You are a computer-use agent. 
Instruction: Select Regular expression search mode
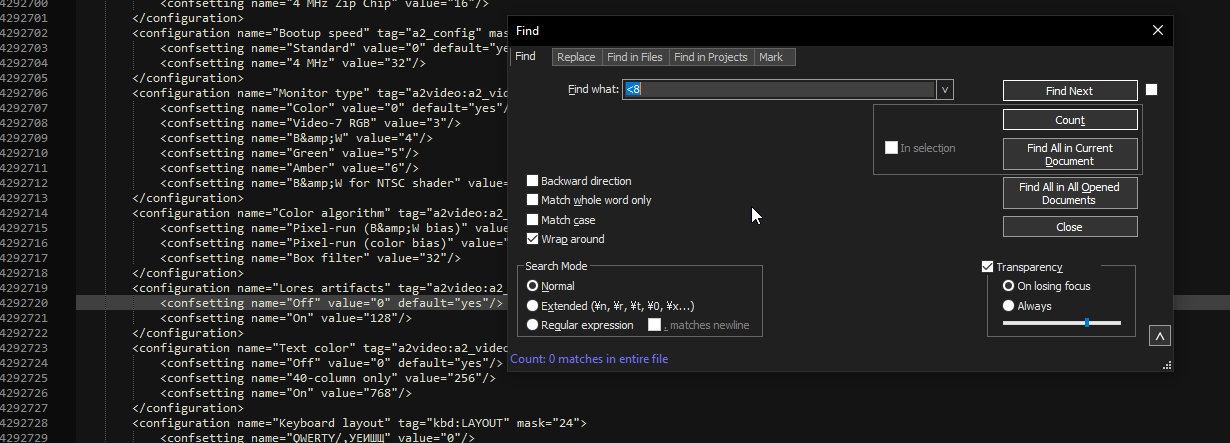pyautogui.click(x=533, y=325)
